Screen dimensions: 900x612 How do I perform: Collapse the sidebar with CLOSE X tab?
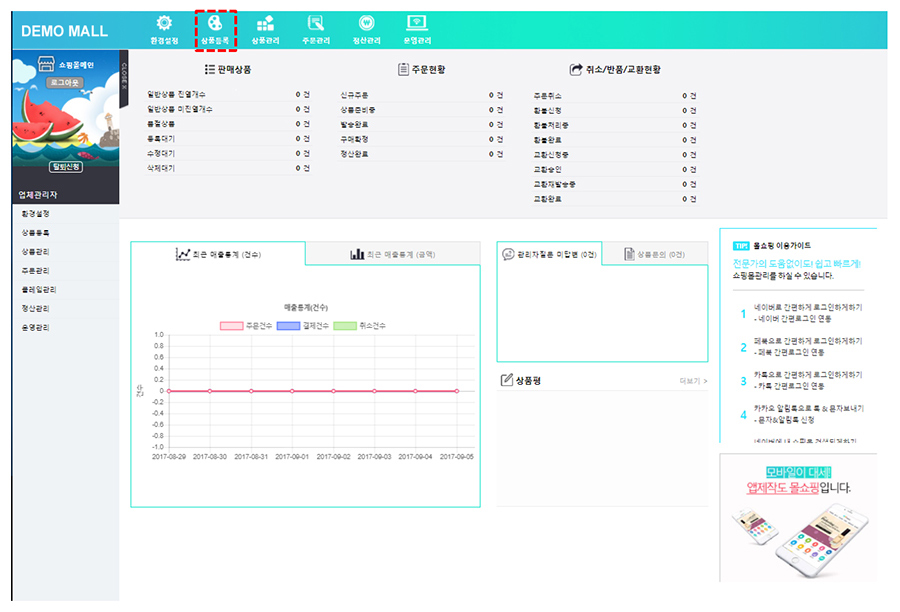tap(123, 78)
